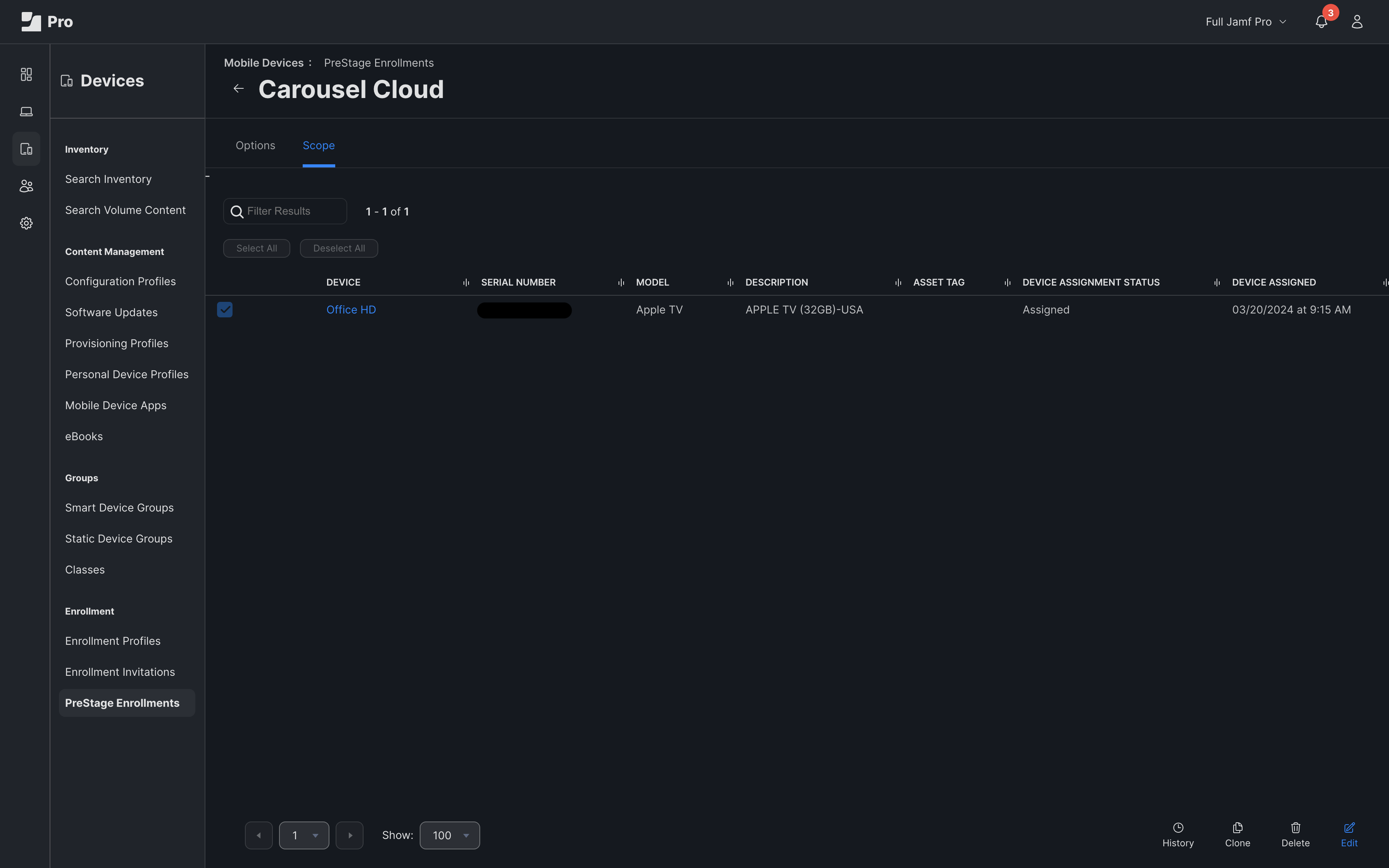Click the Assigned status cell
This screenshot has height=868, width=1389.
[1046, 310]
